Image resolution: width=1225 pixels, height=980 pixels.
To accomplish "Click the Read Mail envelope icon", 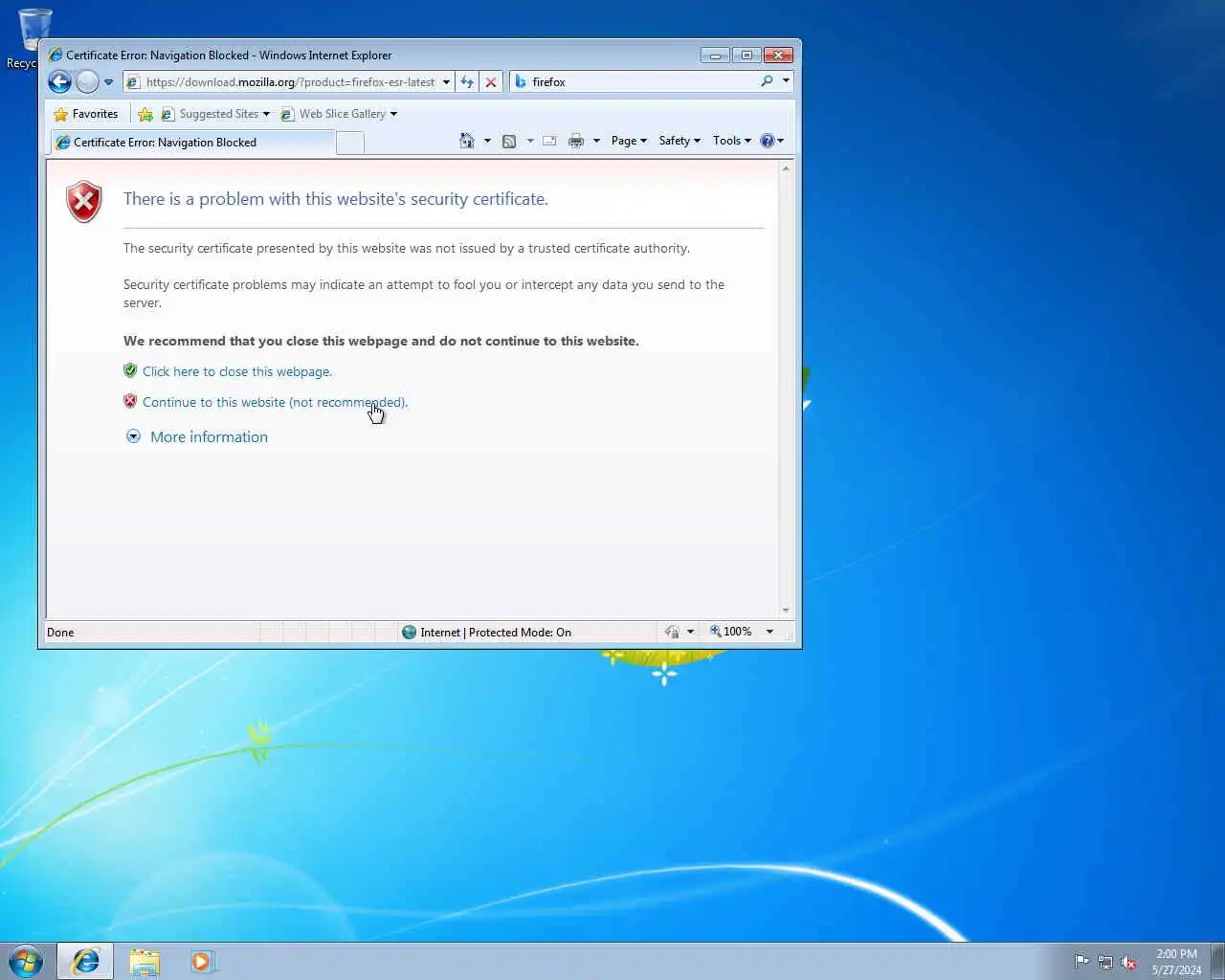I will click(549, 141).
